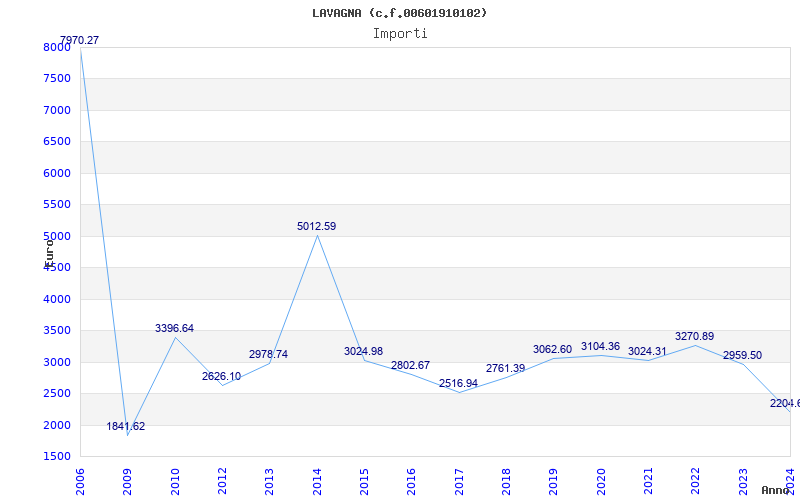Select the 1841.62 data label
Viewport: 800px width, 500px height.
[x=126, y=427]
